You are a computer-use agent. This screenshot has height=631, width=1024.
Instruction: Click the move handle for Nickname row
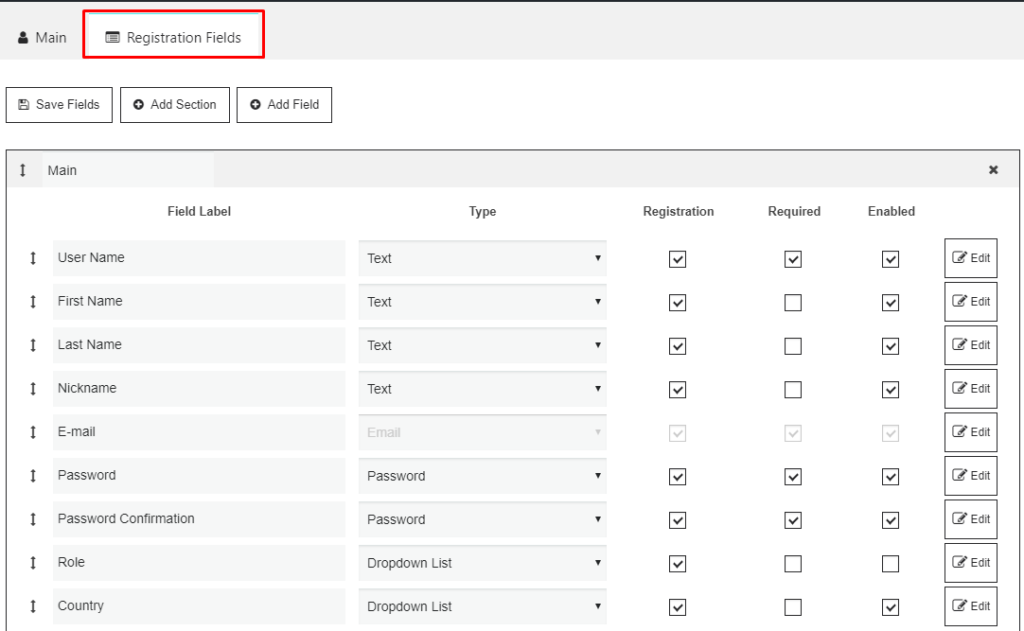(x=32, y=389)
